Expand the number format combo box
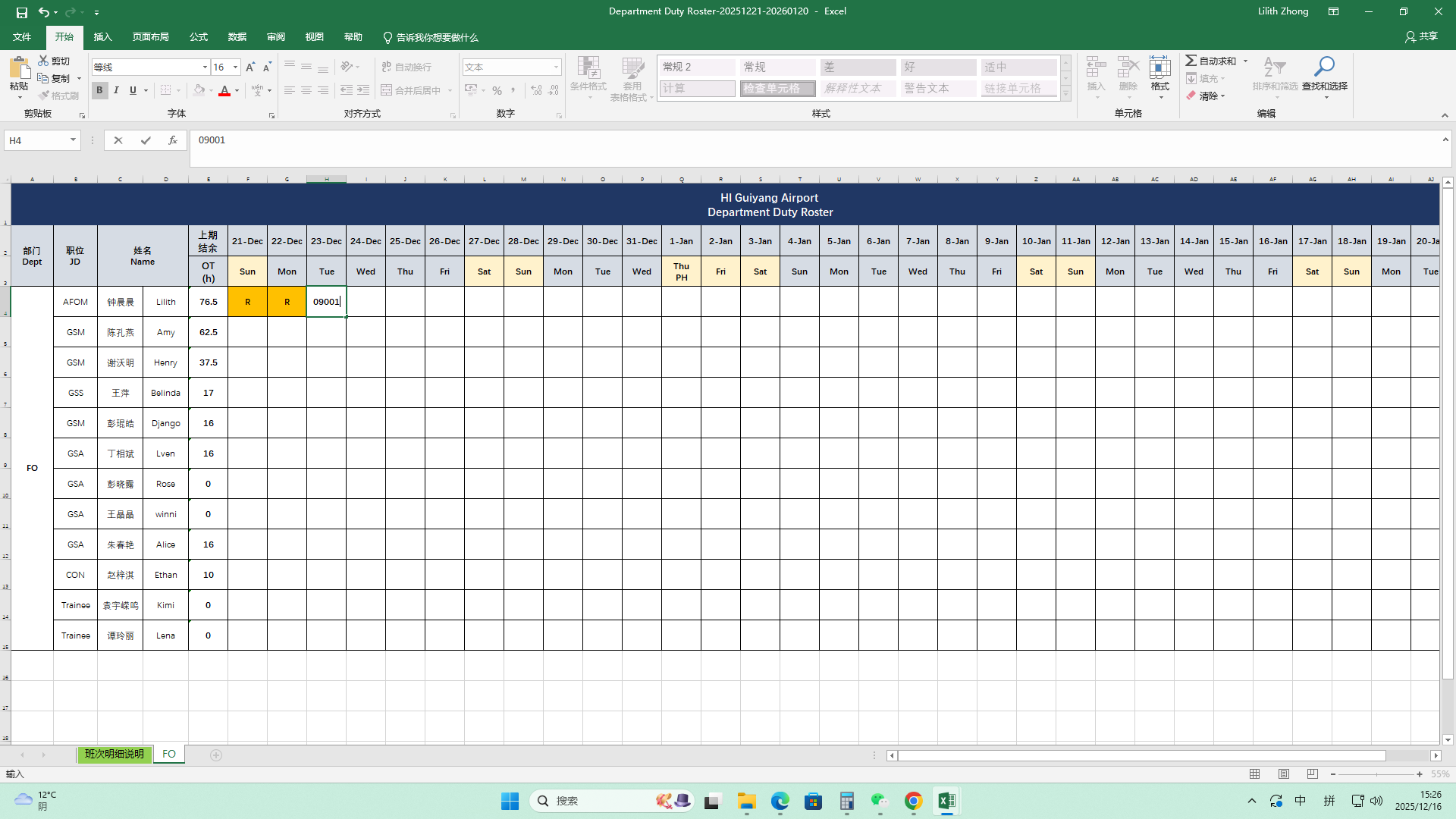This screenshot has width=1456, height=819. tap(556, 67)
